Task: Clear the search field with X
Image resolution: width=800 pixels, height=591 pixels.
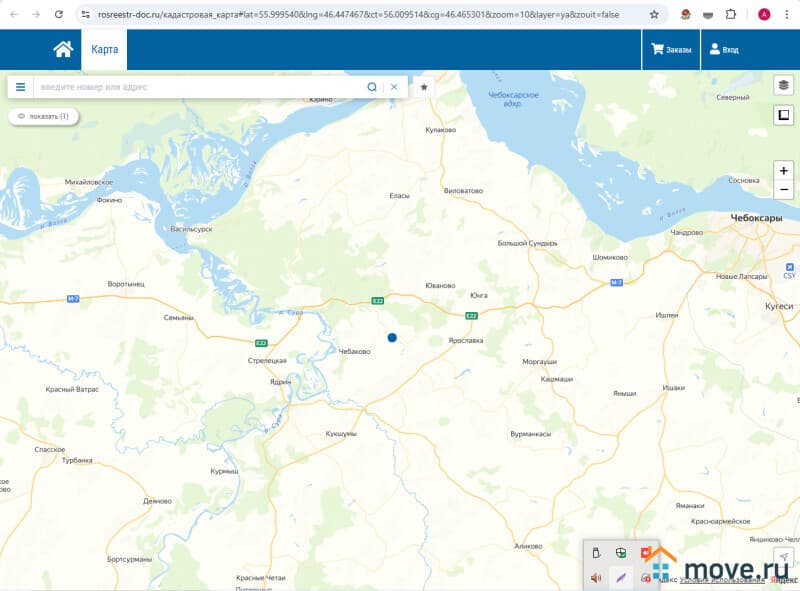Action: tap(394, 87)
